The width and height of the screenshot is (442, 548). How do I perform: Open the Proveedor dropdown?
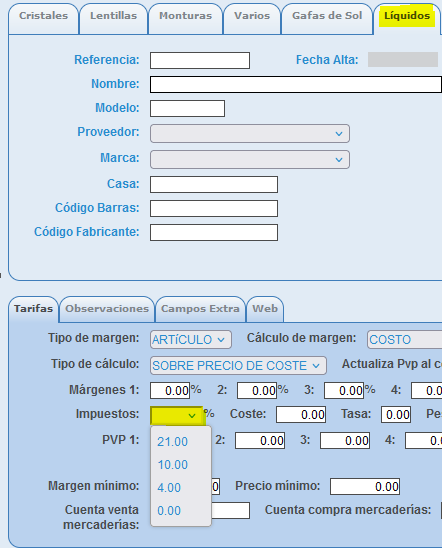tap(250, 134)
